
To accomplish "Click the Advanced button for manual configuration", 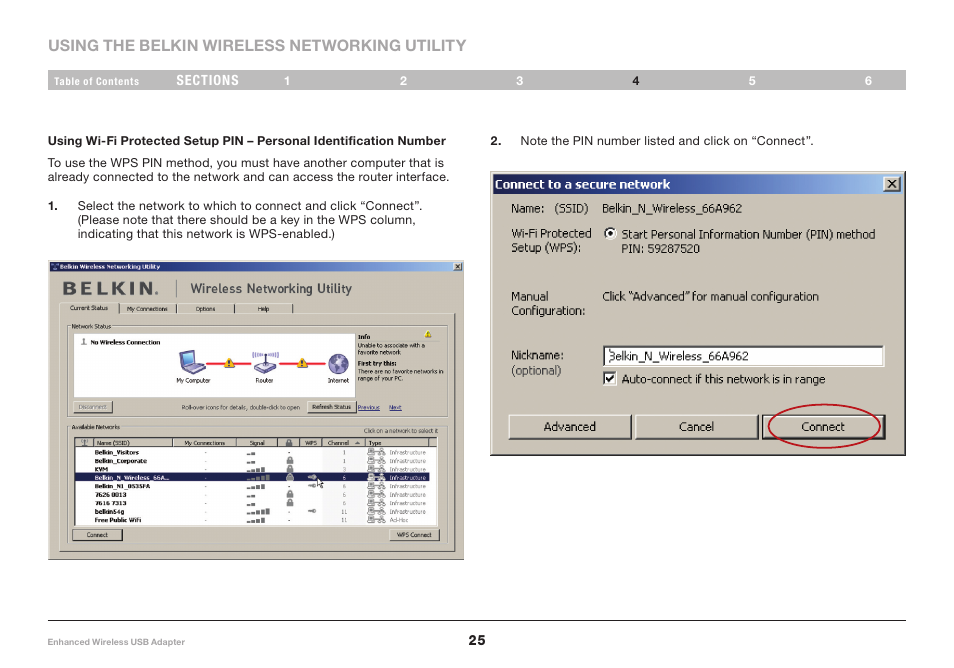I will (x=569, y=426).
